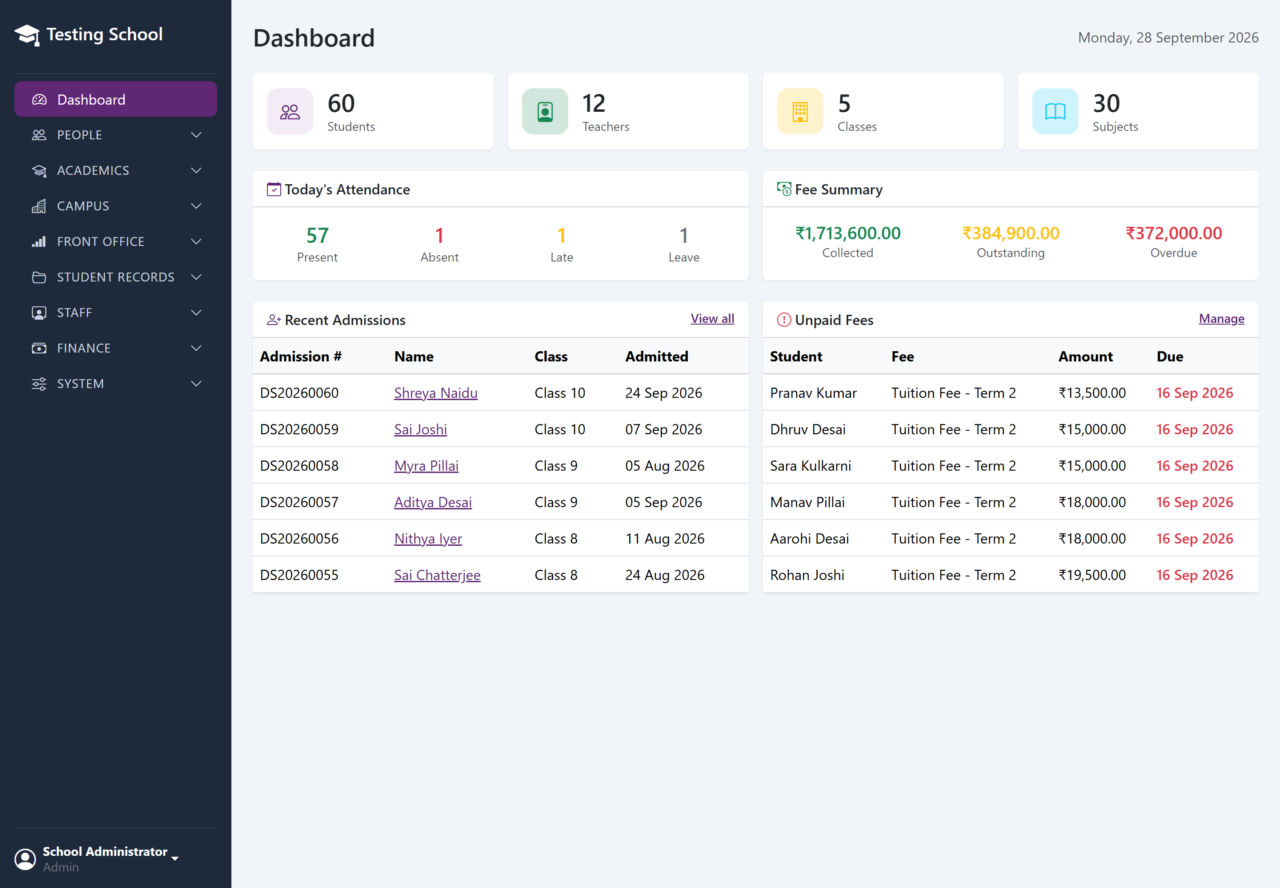Click the 12 Teachers stat card
The image size is (1280, 888).
click(628, 111)
